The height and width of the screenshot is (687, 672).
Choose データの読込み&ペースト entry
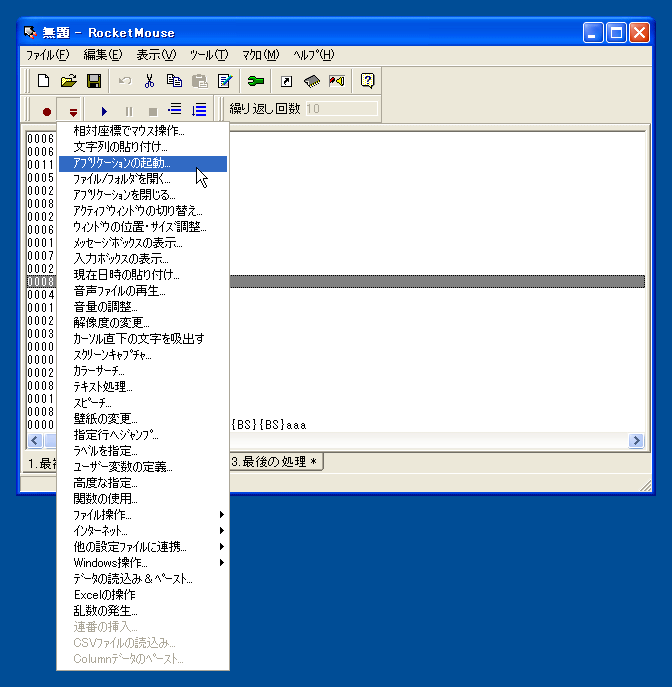pos(143,579)
